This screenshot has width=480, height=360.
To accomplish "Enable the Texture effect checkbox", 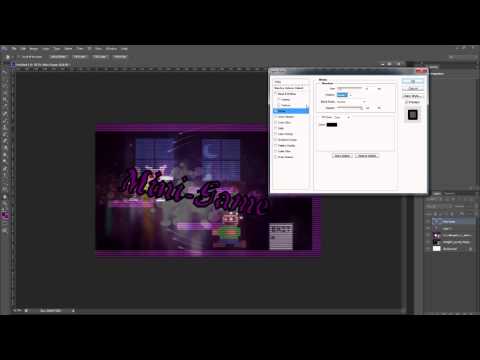I will (x=279, y=105).
